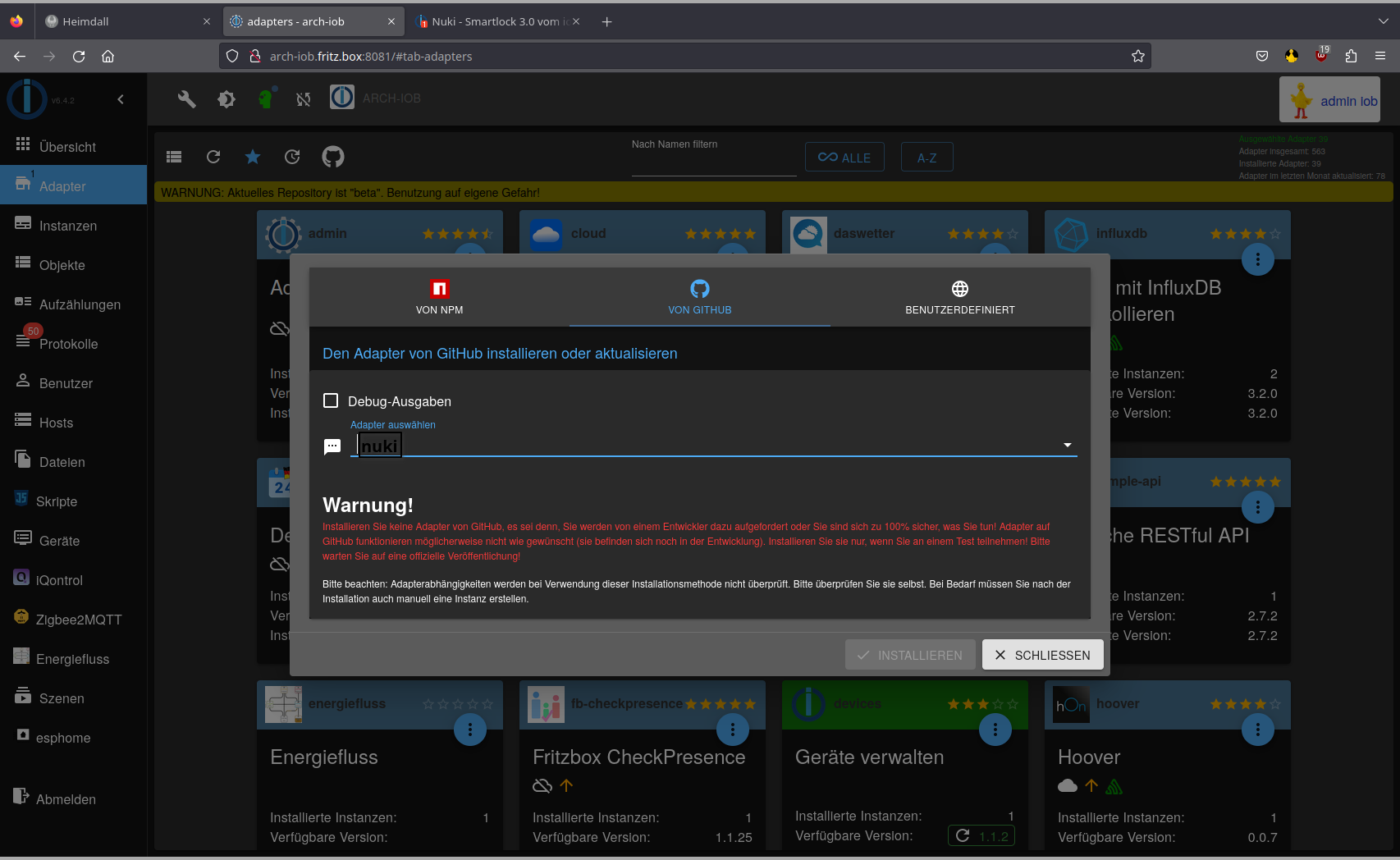This screenshot has height=860, width=1400.
Task: Open Dateien in the sidebar
Action: pos(74,461)
